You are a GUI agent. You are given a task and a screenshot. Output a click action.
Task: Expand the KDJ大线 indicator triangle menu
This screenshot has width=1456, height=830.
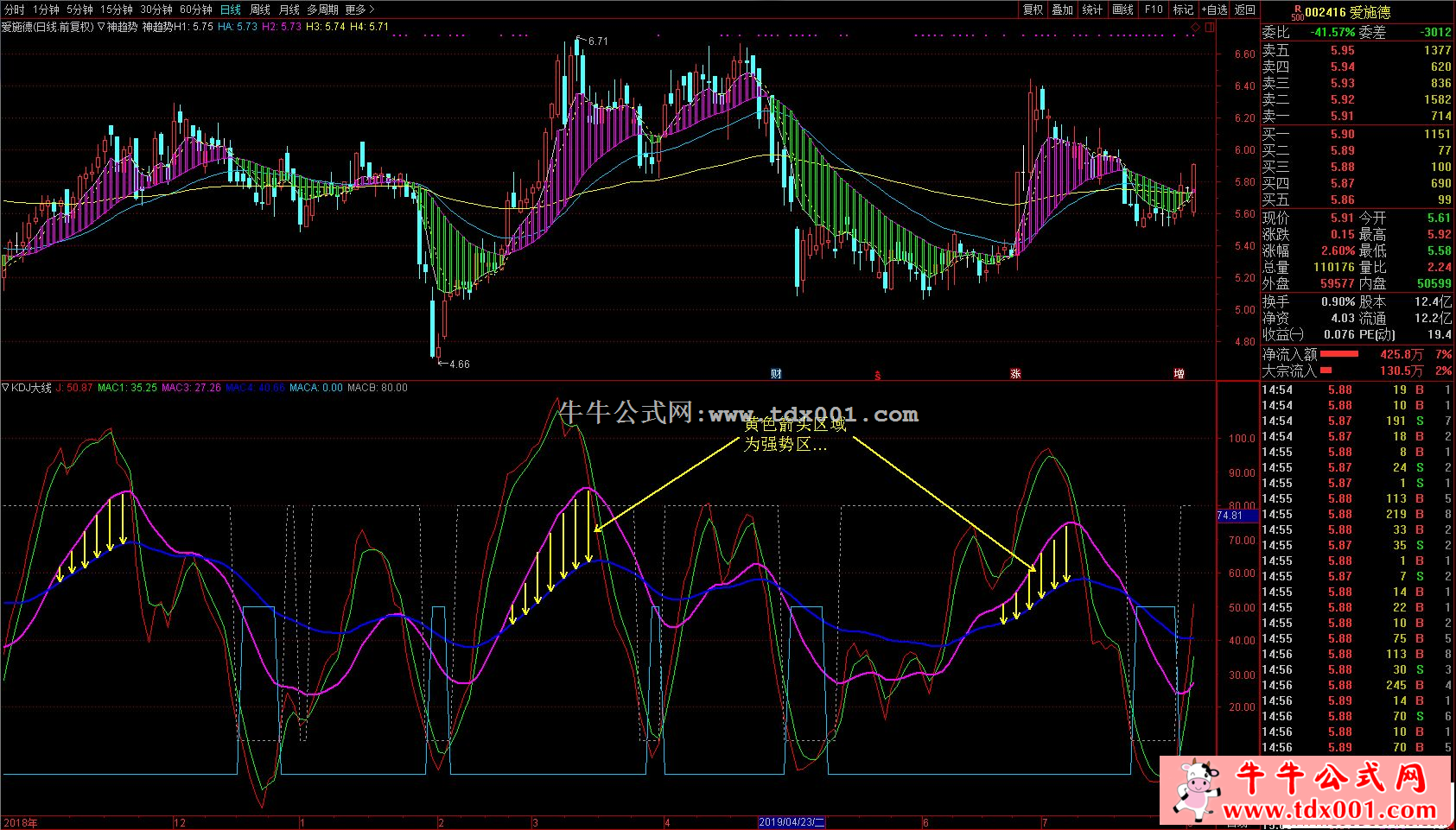6,388
